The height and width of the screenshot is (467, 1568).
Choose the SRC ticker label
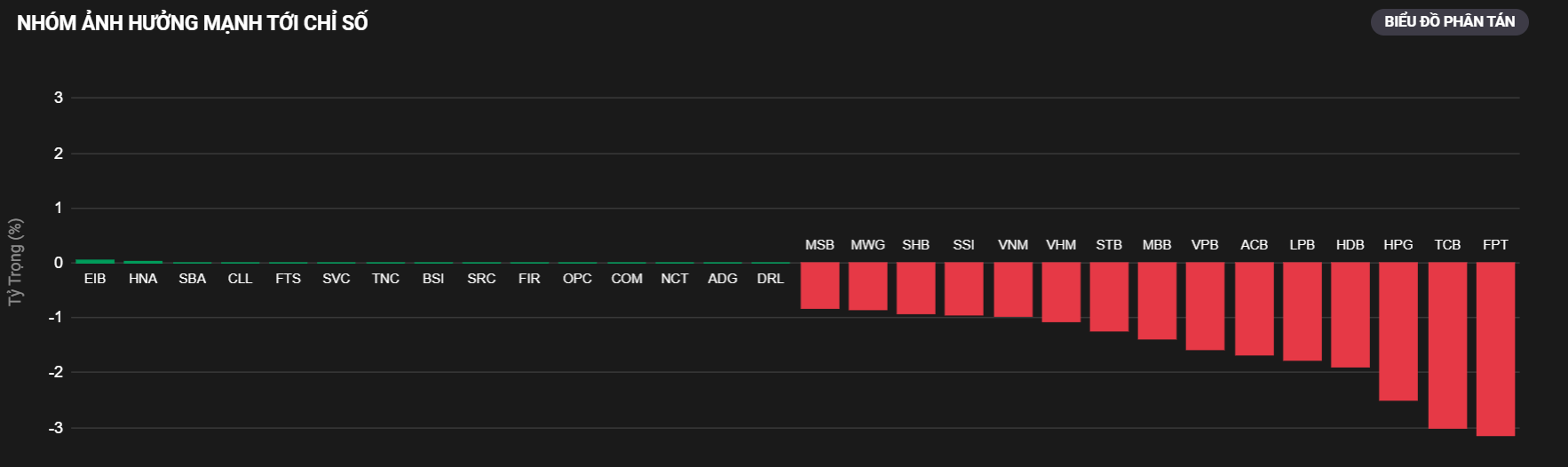tap(481, 279)
